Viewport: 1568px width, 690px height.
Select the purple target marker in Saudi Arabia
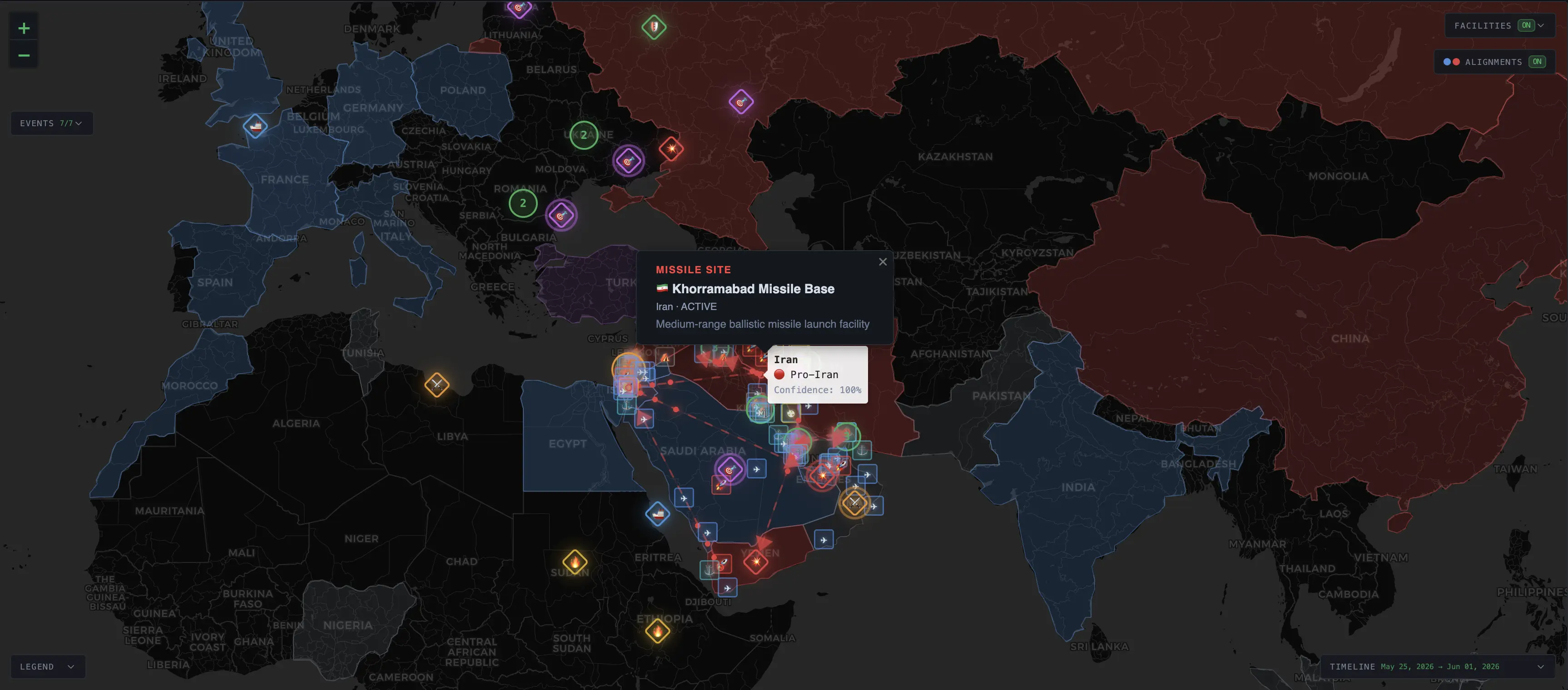(729, 470)
